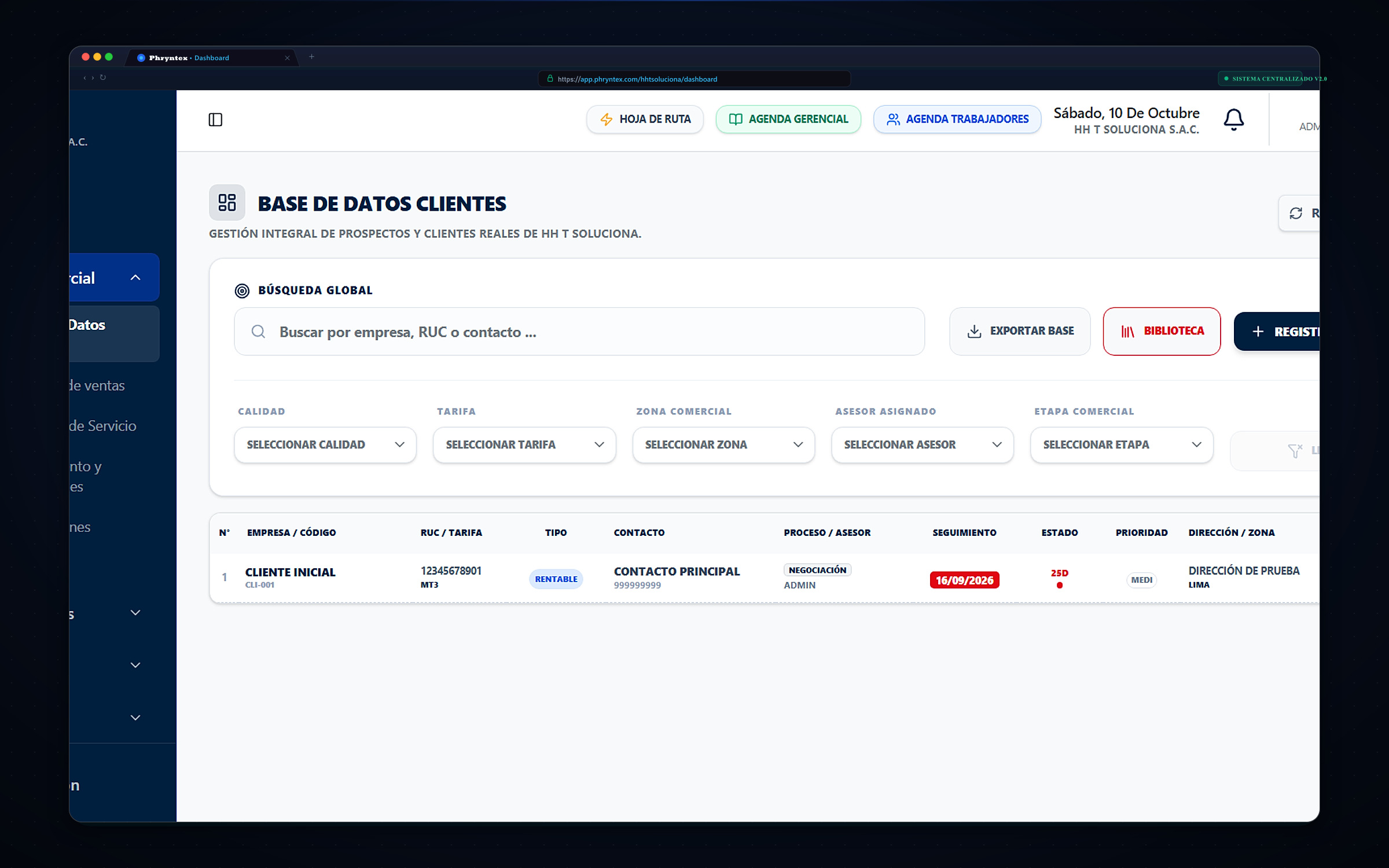The width and height of the screenshot is (1389, 868).
Task: Expand the second collapsed sidebar chevron
Action: 135,665
